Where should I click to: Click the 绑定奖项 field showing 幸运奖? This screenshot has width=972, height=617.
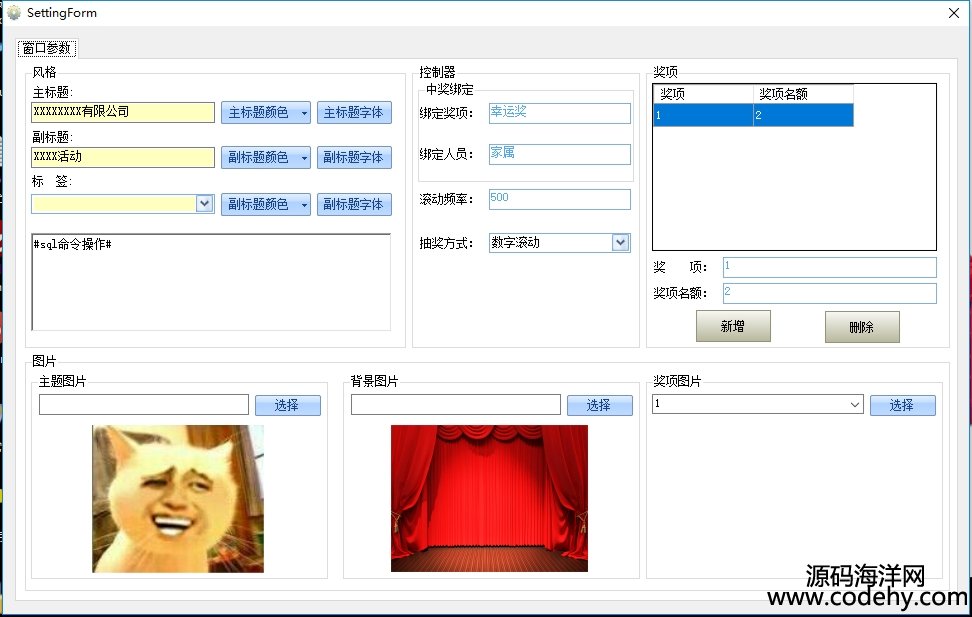(x=560, y=113)
